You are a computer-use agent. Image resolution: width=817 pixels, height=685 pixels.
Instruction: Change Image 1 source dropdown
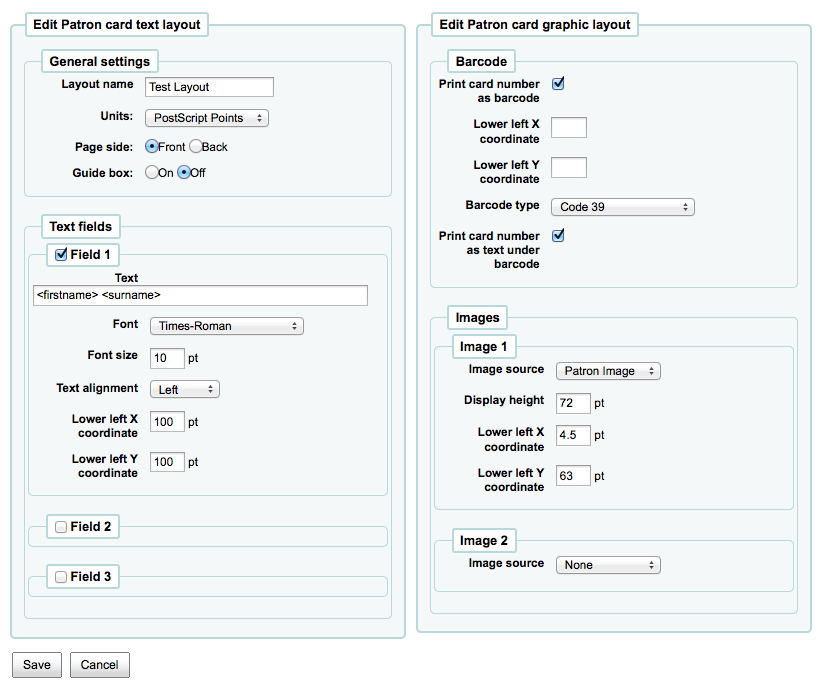click(608, 371)
